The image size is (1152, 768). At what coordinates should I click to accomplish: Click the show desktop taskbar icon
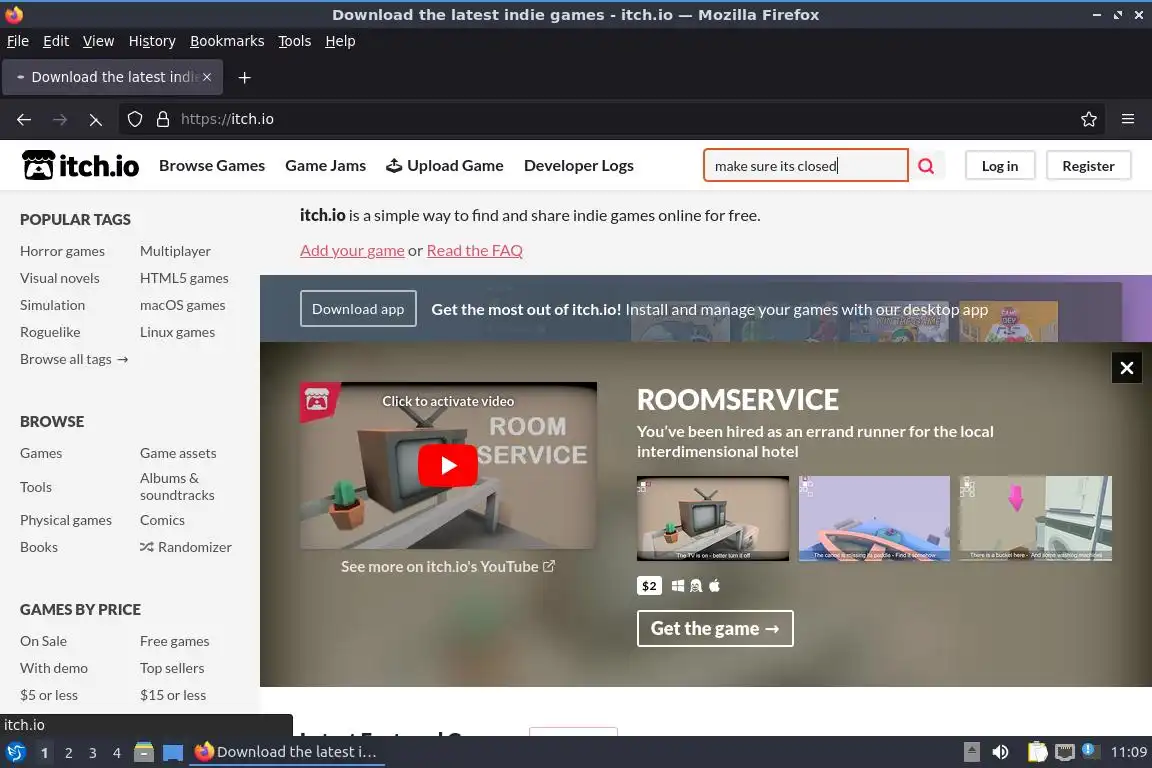click(x=173, y=752)
